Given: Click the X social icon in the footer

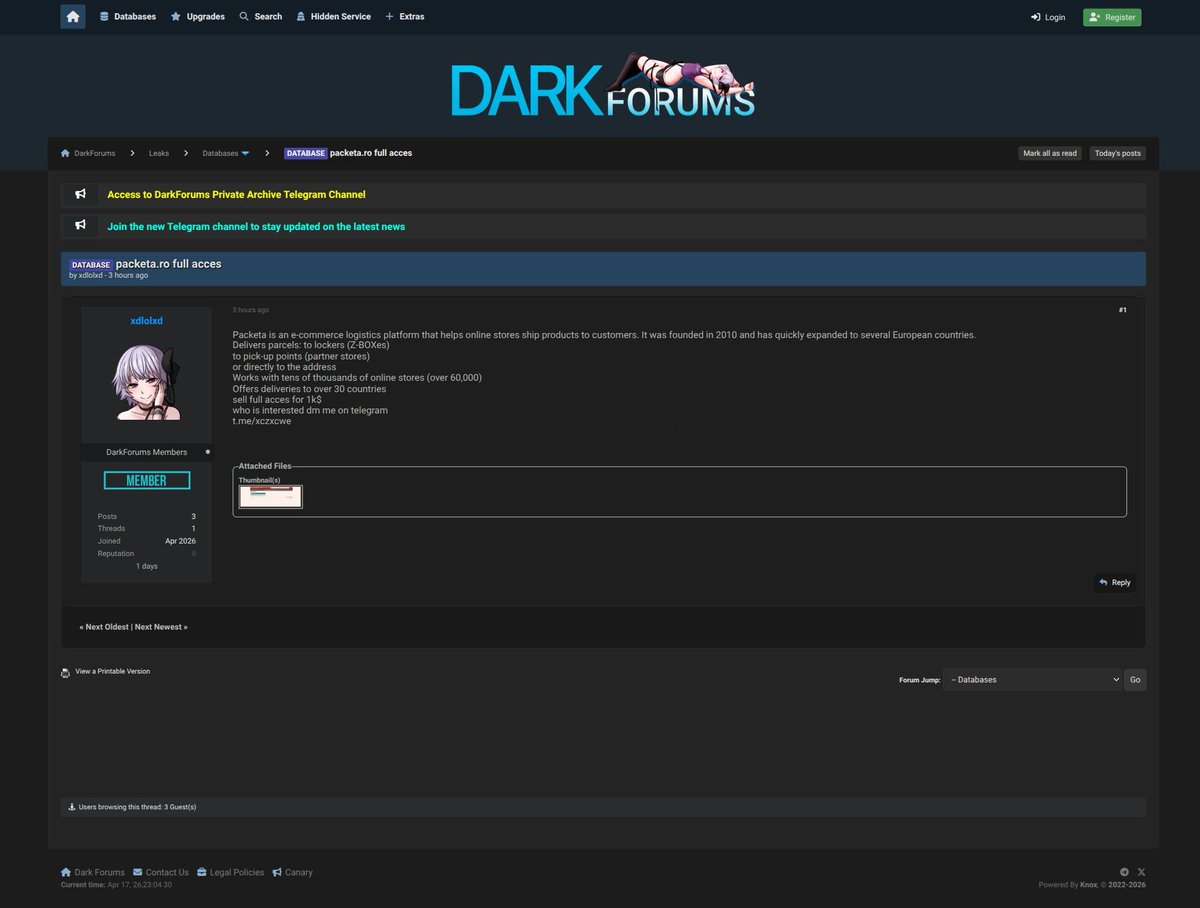Looking at the screenshot, I should 1141,871.
